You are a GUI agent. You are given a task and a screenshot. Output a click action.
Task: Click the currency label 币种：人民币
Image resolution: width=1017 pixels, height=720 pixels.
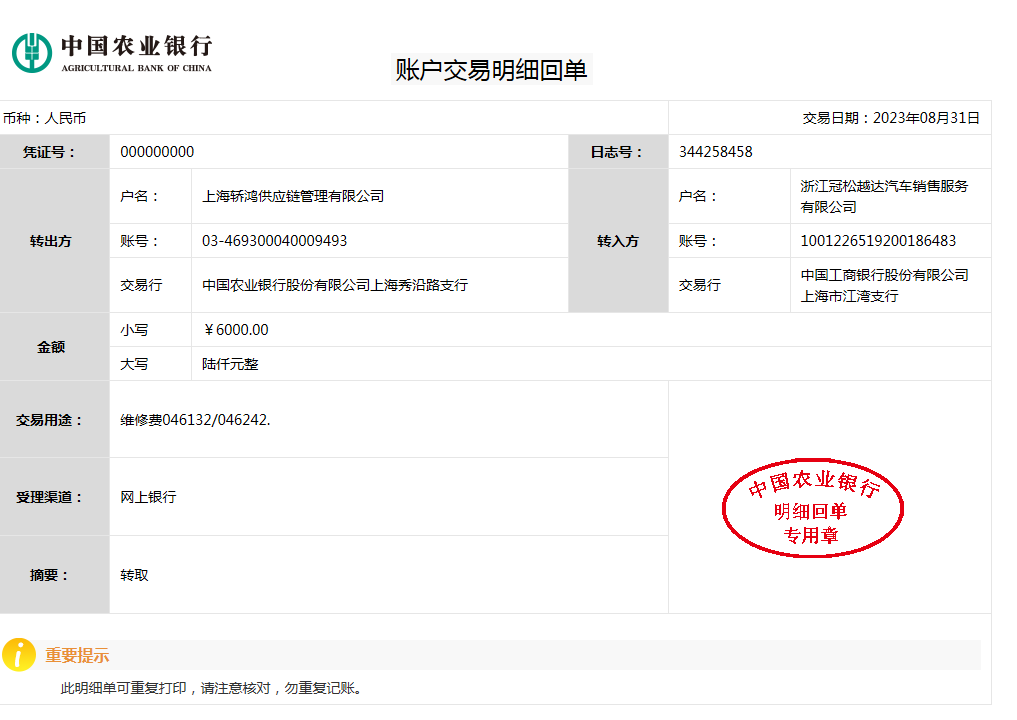[x=44, y=118]
